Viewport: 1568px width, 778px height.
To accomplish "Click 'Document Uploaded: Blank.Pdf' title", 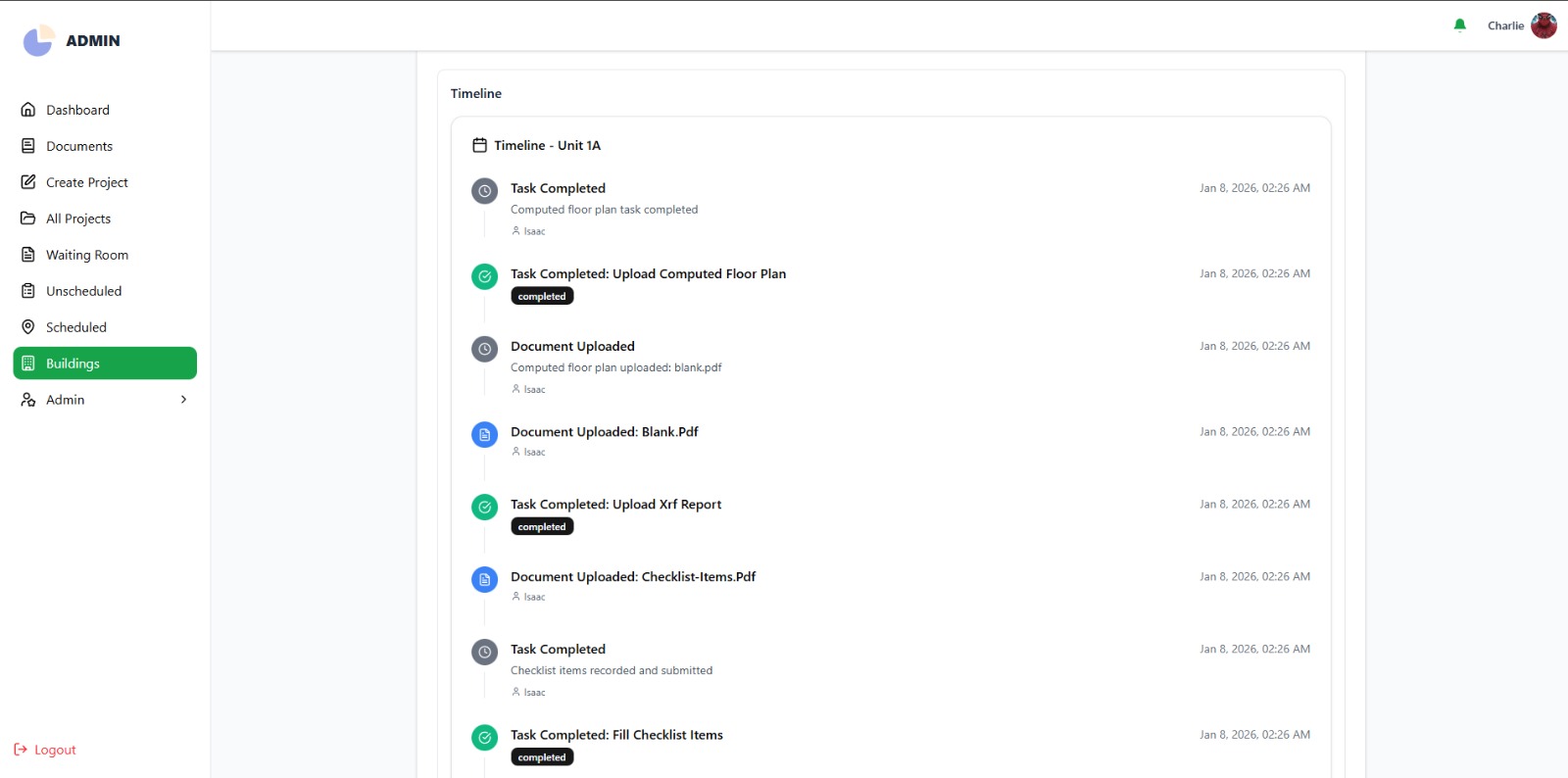I will pyautogui.click(x=604, y=432).
